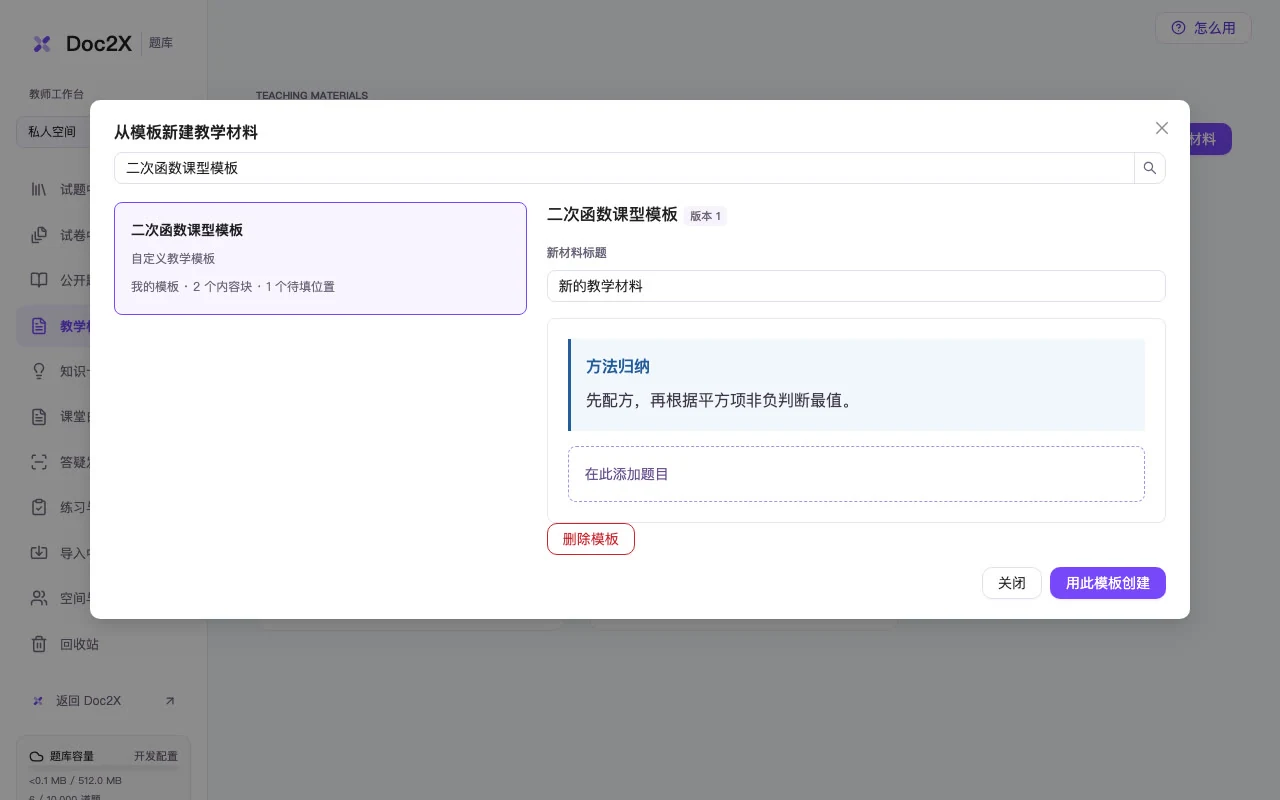
Task: Click the 自定义教学模板 subtitle text
Action: 173,259
